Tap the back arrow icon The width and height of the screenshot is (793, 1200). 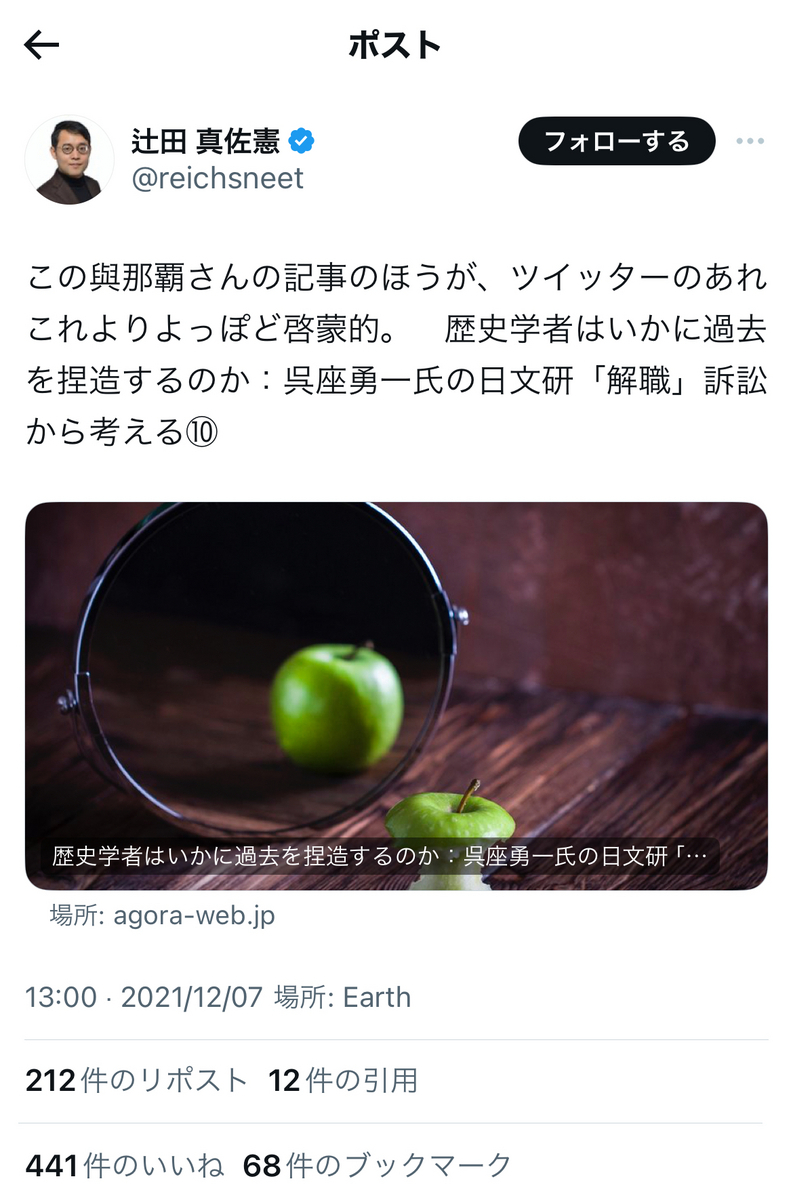pyautogui.click(x=42, y=44)
